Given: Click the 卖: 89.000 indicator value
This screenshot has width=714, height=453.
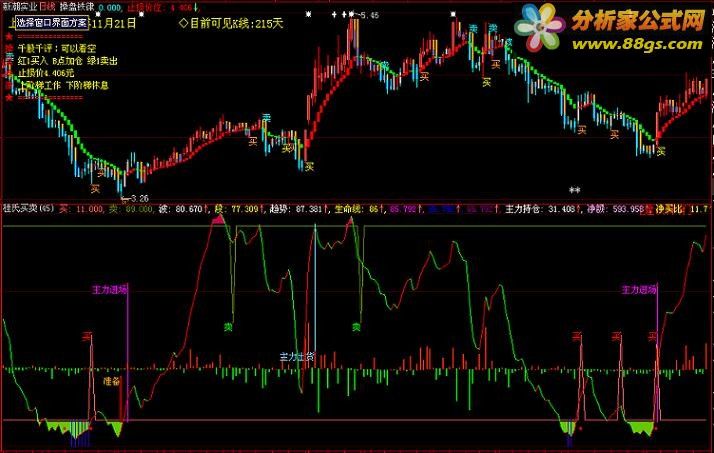Looking at the screenshot, I should pos(130,209).
